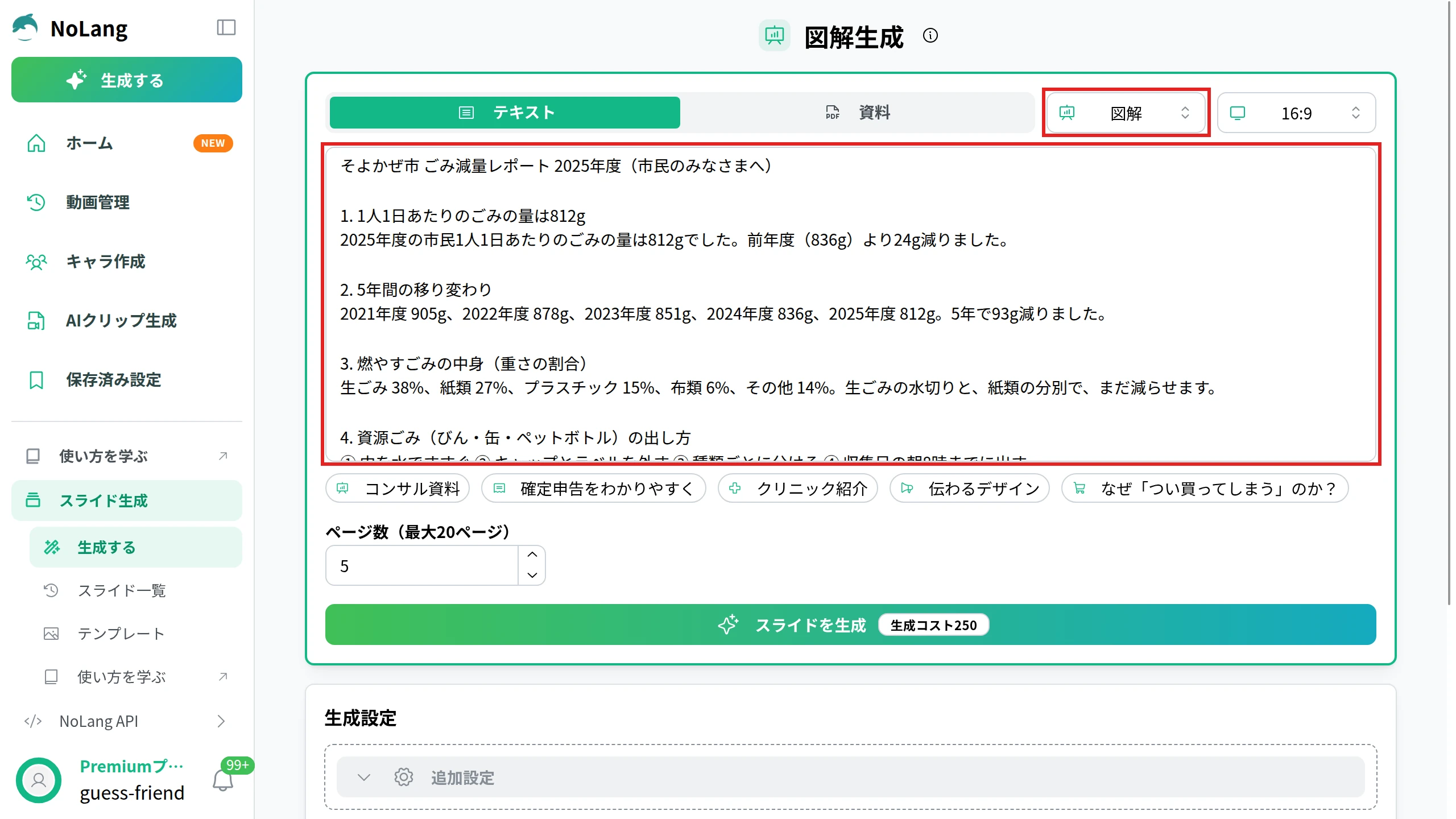This screenshot has width=1456, height=819.
Task: Click into the report text area
Action: tap(851, 304)
